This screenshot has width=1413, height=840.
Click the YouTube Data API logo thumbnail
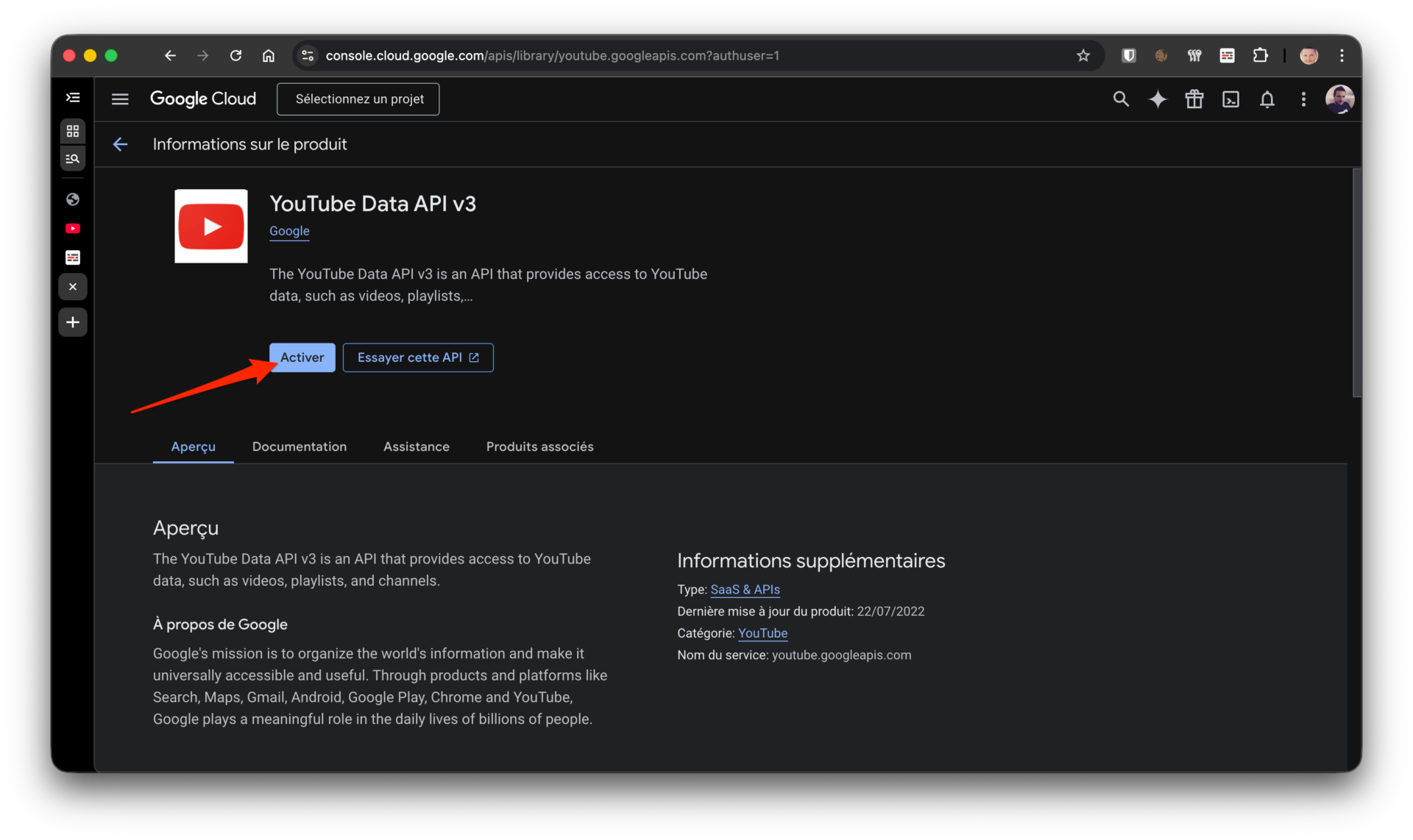point(211,226)
